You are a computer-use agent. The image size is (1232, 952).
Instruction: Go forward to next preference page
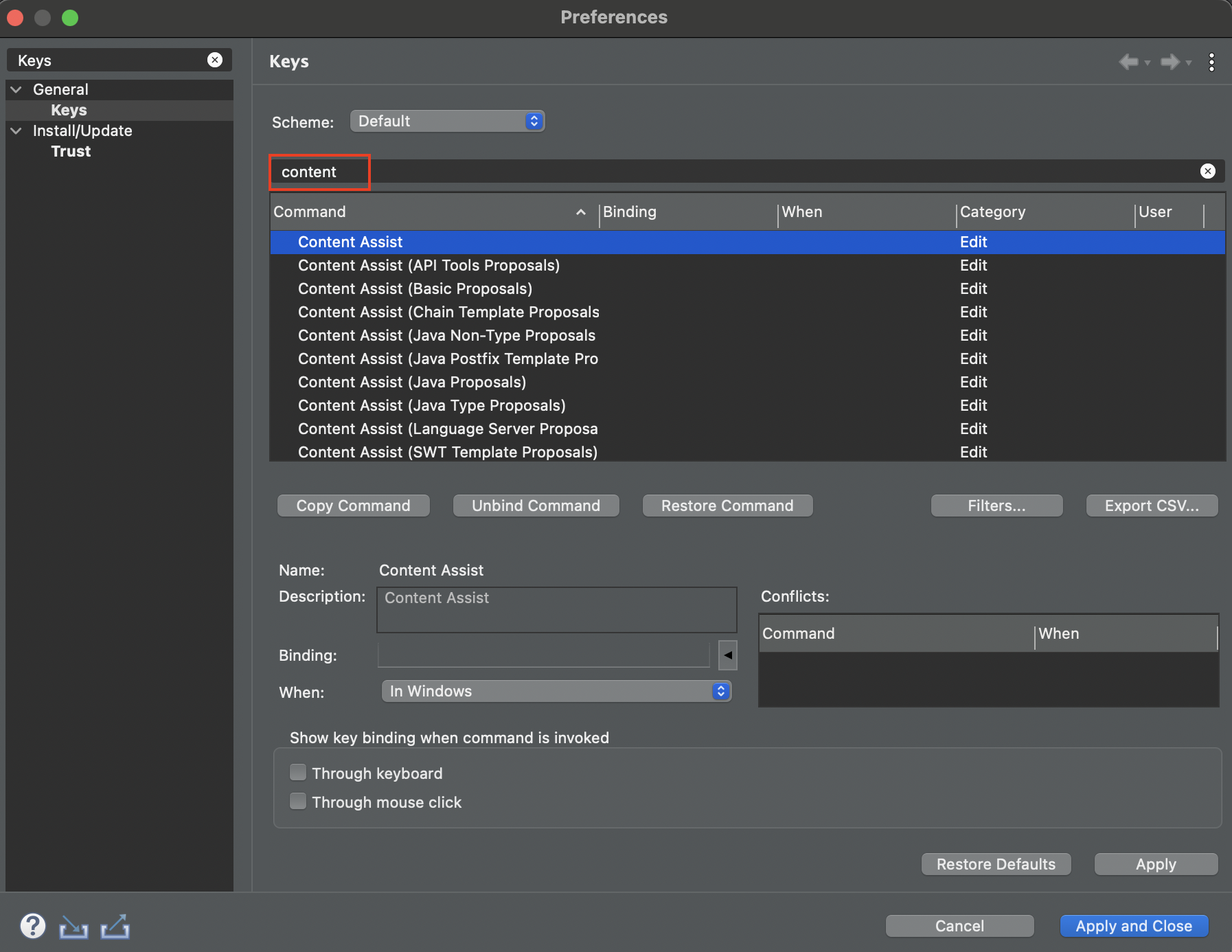1170,62
